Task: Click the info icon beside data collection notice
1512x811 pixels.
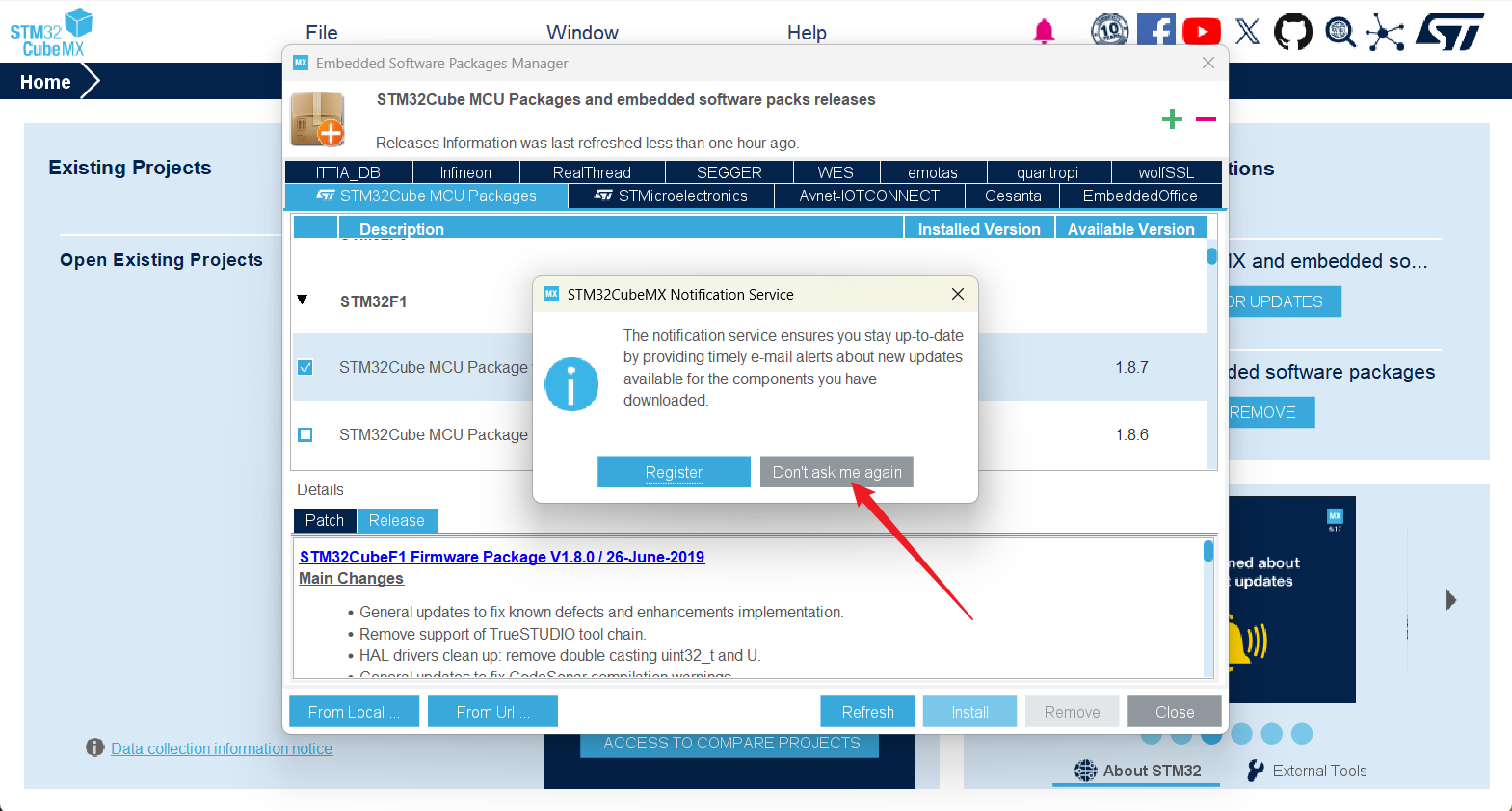Action: (94, 747)
